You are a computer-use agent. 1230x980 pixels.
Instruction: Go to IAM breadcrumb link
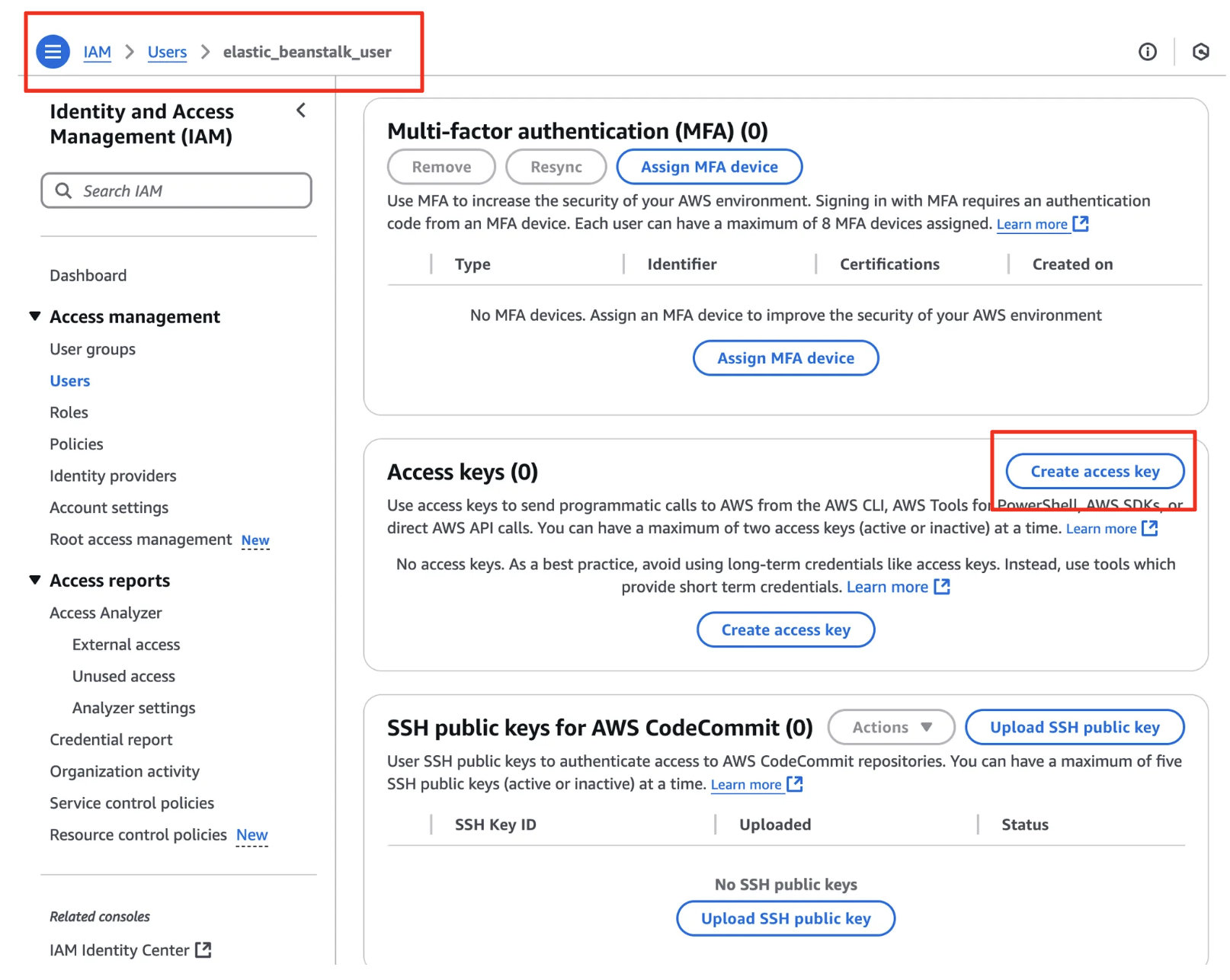(97, 52)
